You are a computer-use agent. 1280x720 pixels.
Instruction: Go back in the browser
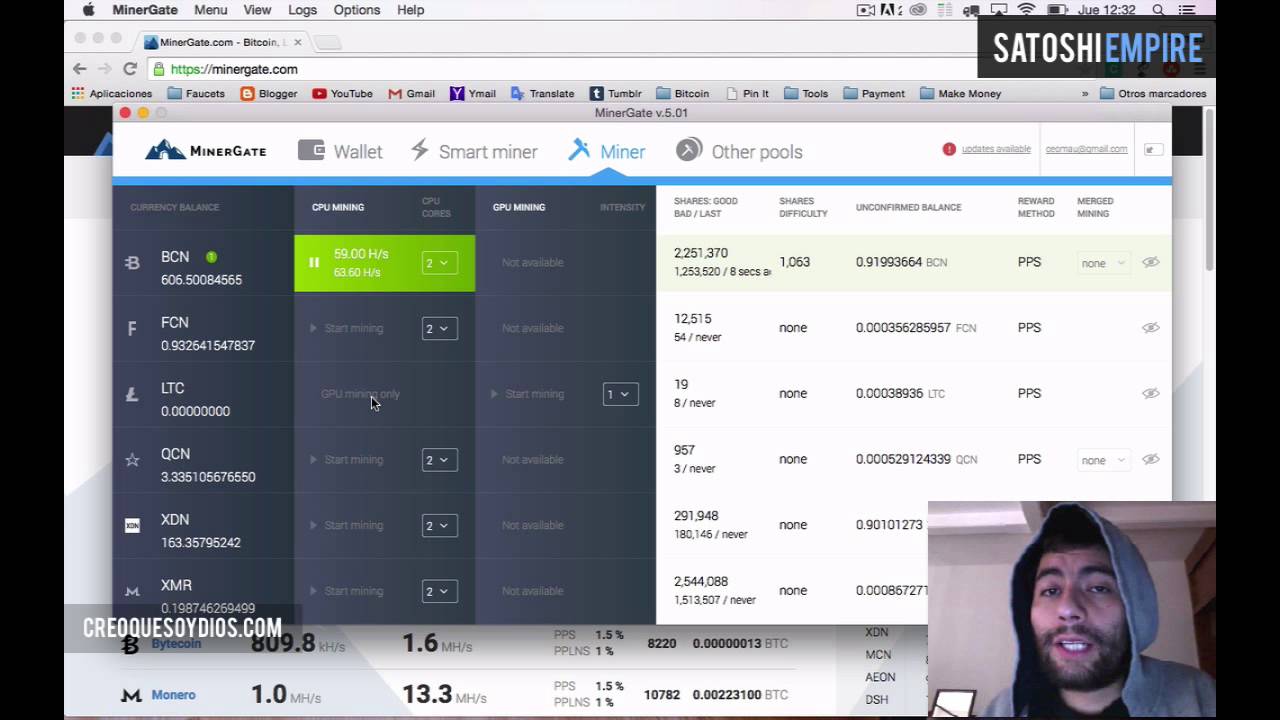coord(80,69)
